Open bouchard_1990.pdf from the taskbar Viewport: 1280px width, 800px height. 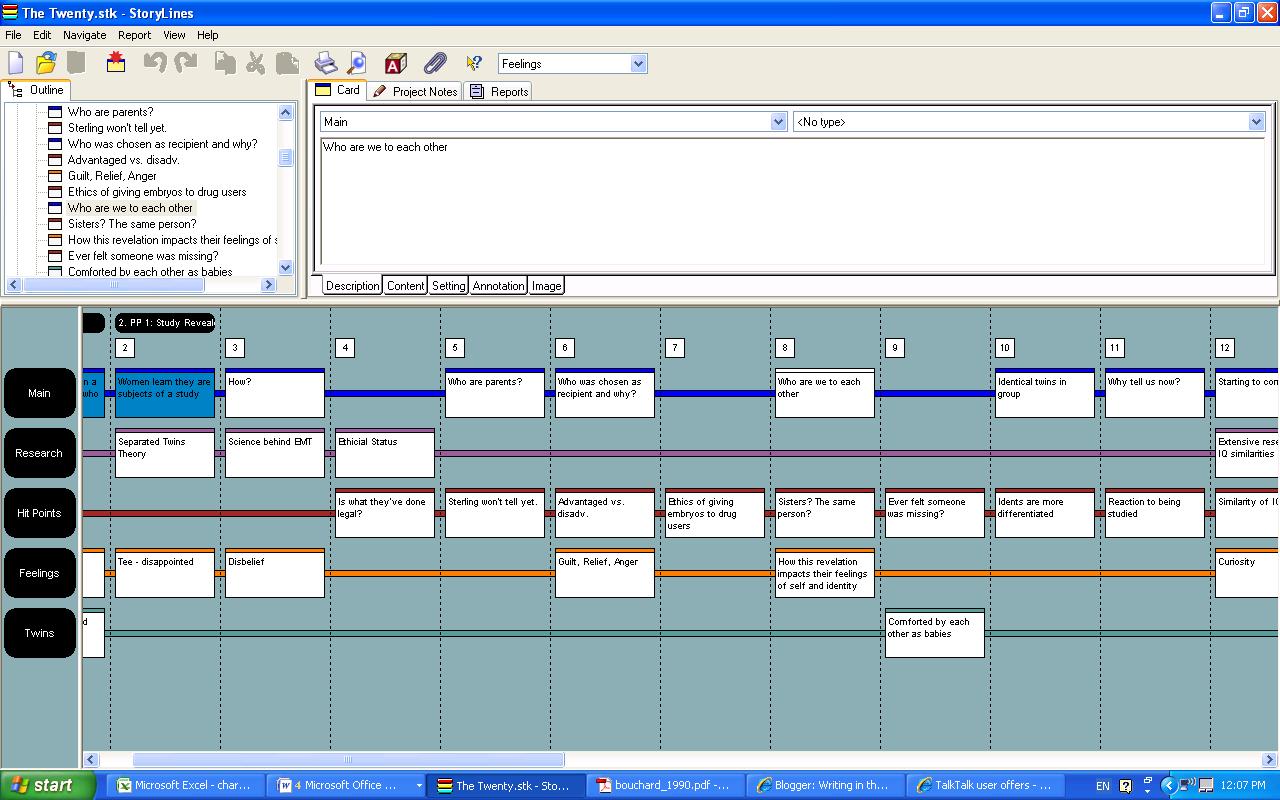coord(665,785)
